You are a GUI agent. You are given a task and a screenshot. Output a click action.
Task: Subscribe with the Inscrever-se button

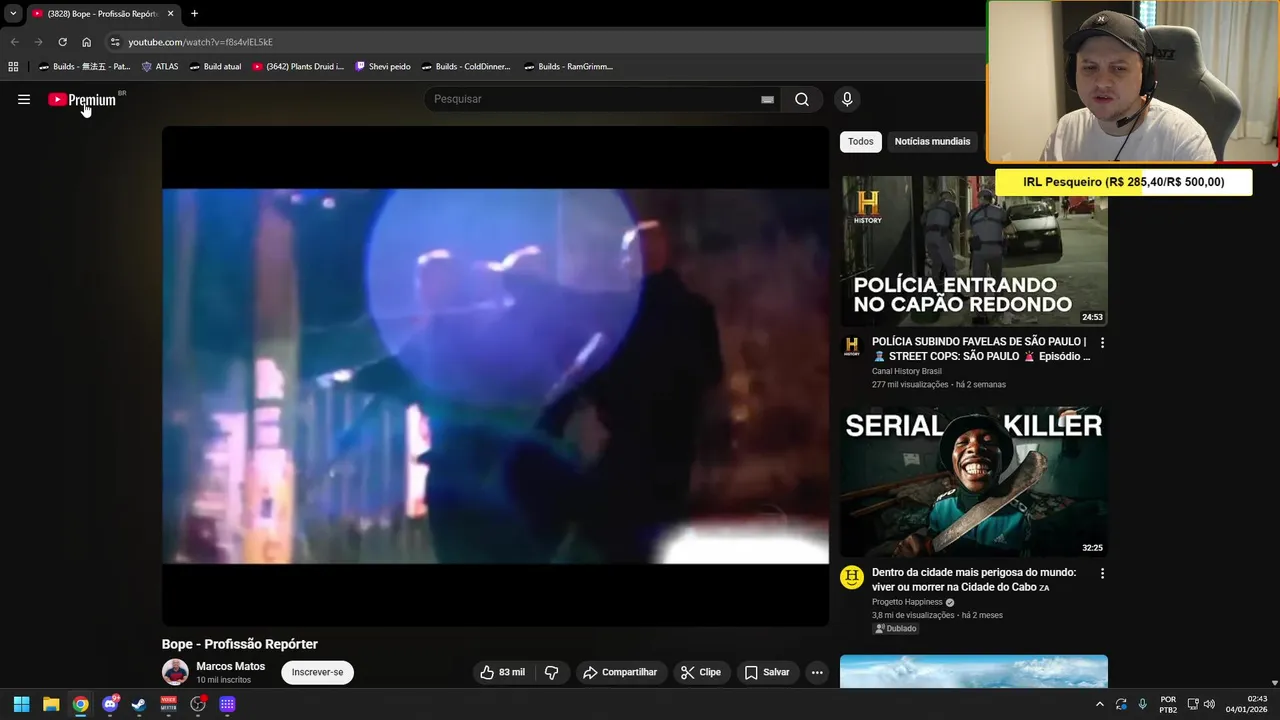coord(317,672)
